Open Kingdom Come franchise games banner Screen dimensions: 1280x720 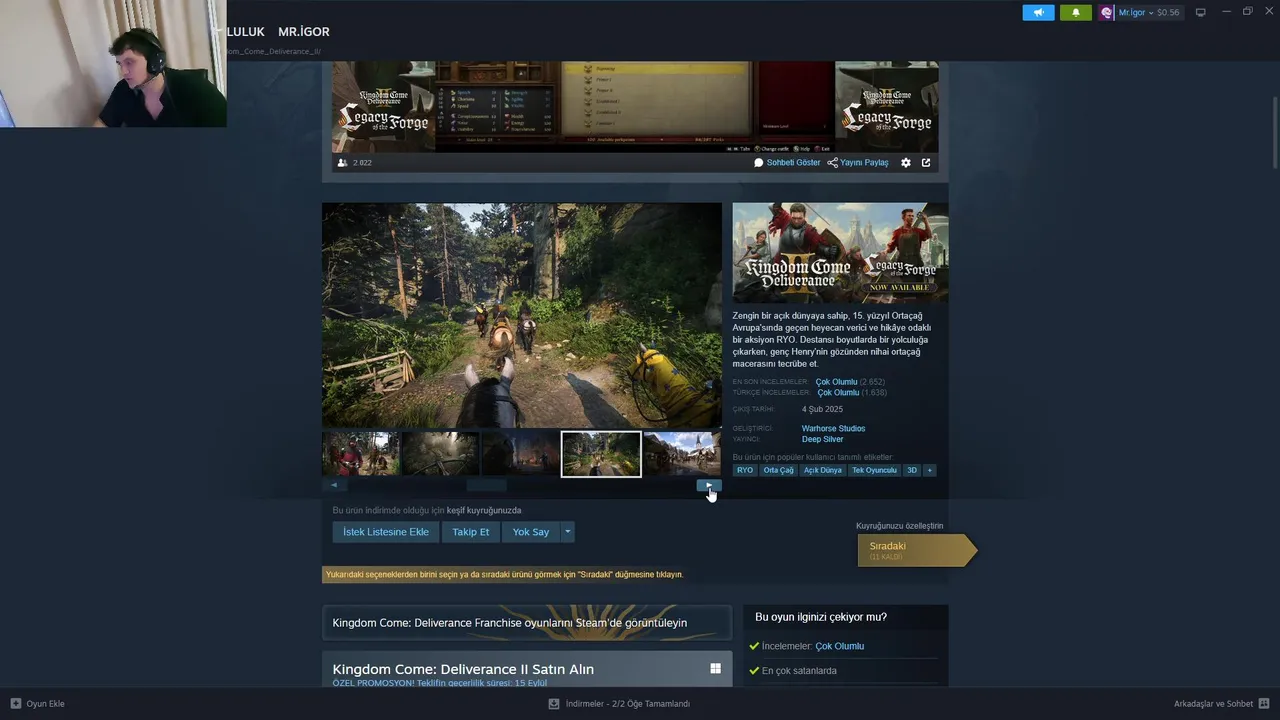click(527, 622)
